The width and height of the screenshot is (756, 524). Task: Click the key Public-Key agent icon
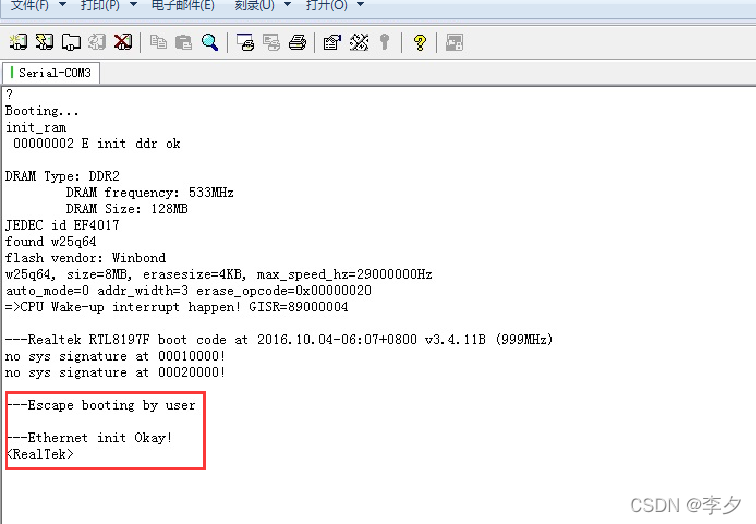click(384, 42)
